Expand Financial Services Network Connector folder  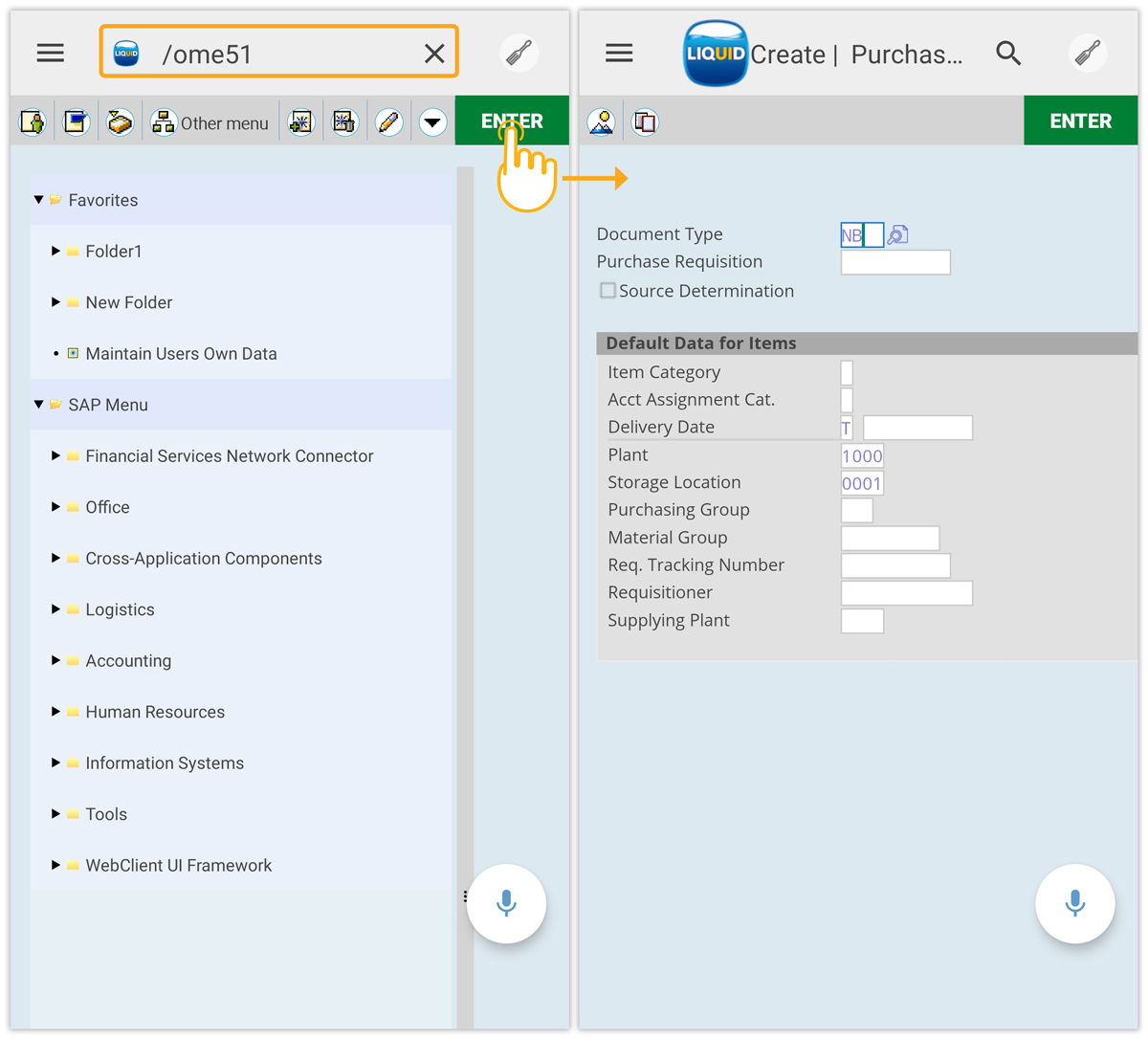click(x=55, y=455)
